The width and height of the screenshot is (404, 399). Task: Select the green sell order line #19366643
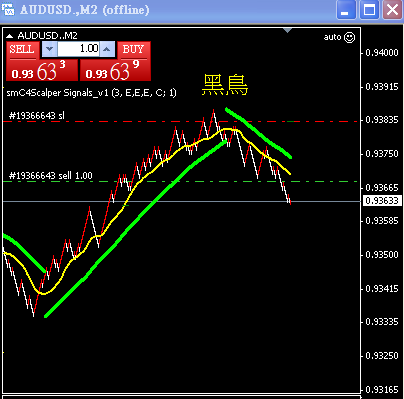coord(180,182)
